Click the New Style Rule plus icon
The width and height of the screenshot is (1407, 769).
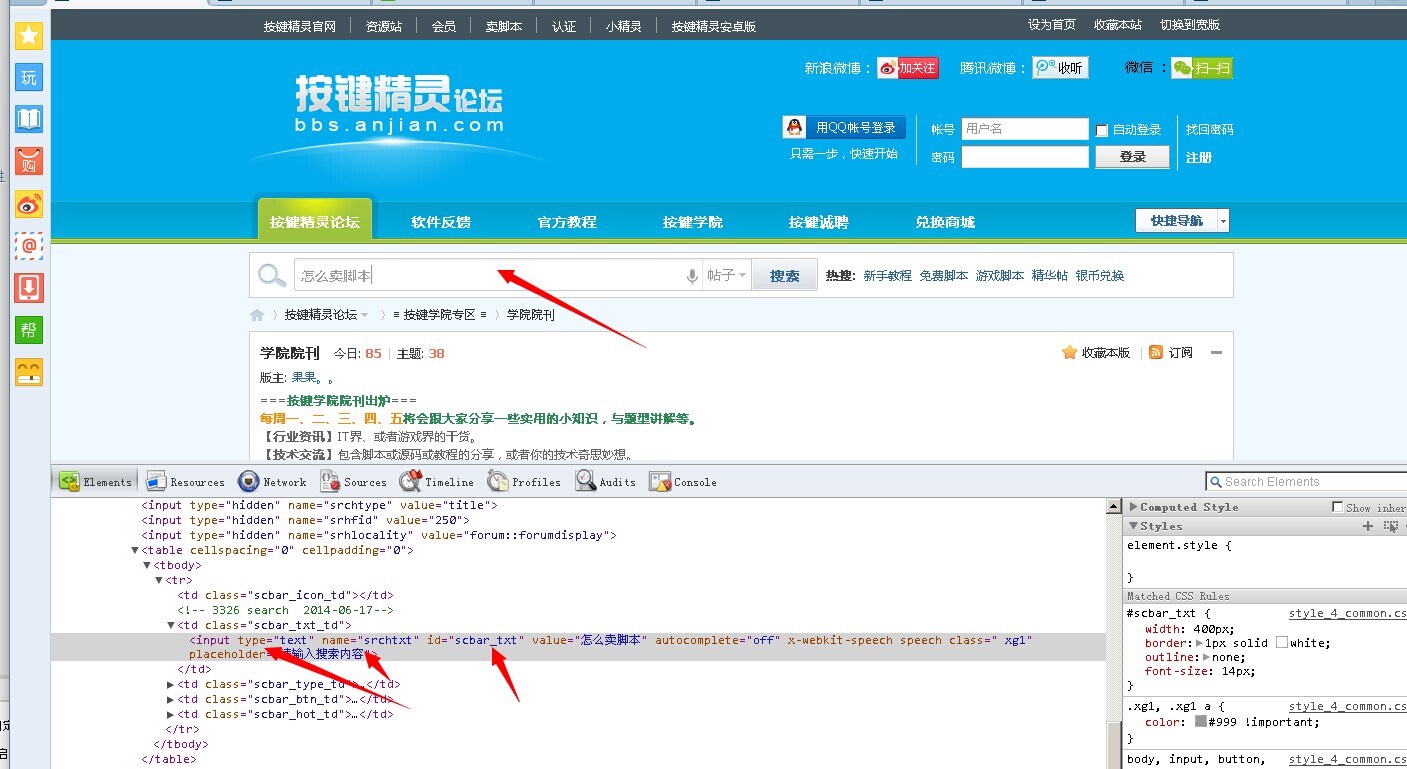point(1368,526)
